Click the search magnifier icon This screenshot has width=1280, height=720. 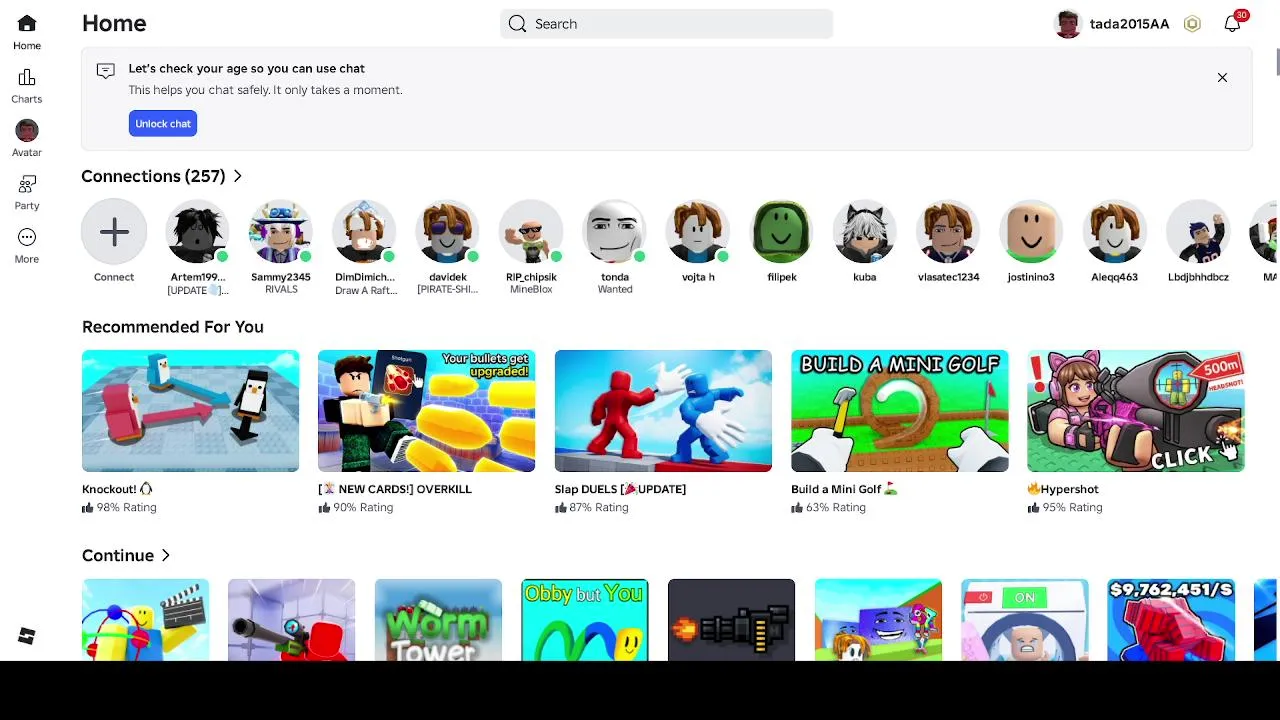(x=517, y=24)
